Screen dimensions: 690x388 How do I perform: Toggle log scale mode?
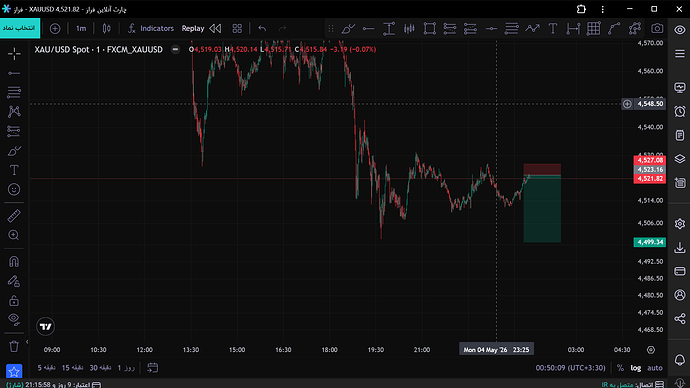point(636,368)
